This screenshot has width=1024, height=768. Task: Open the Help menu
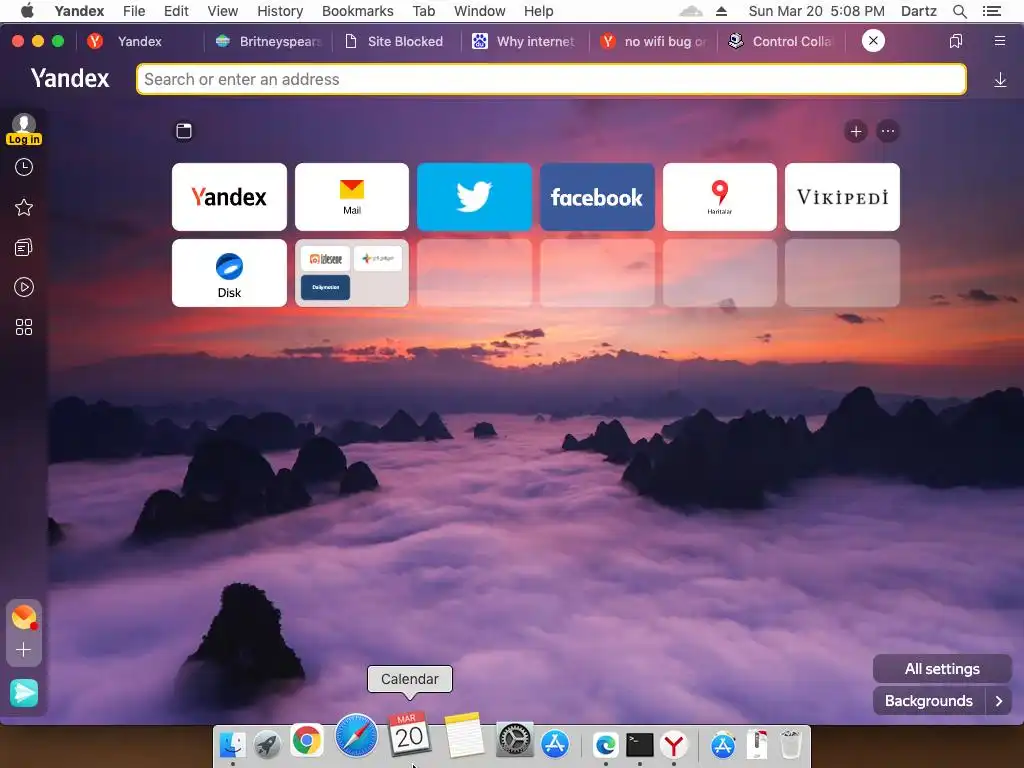click(538, 11)
